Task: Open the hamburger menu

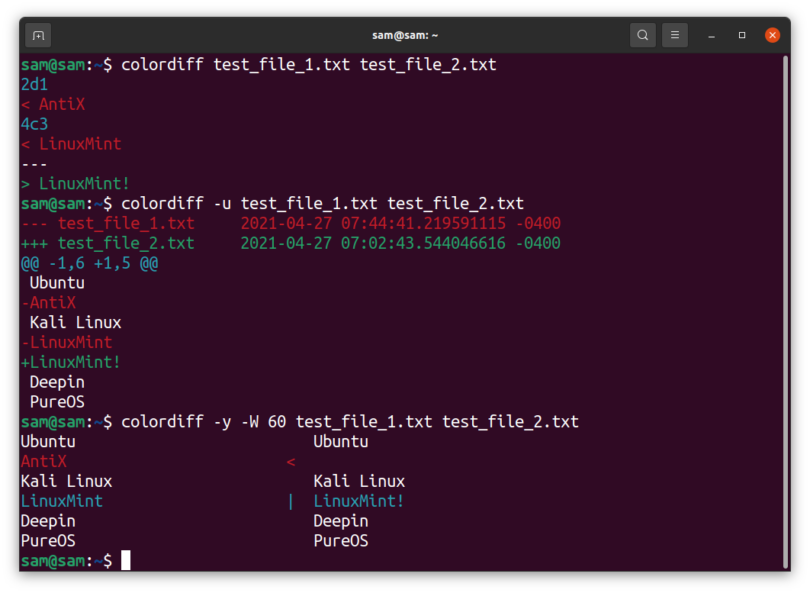Action: [x=675, y=34]
